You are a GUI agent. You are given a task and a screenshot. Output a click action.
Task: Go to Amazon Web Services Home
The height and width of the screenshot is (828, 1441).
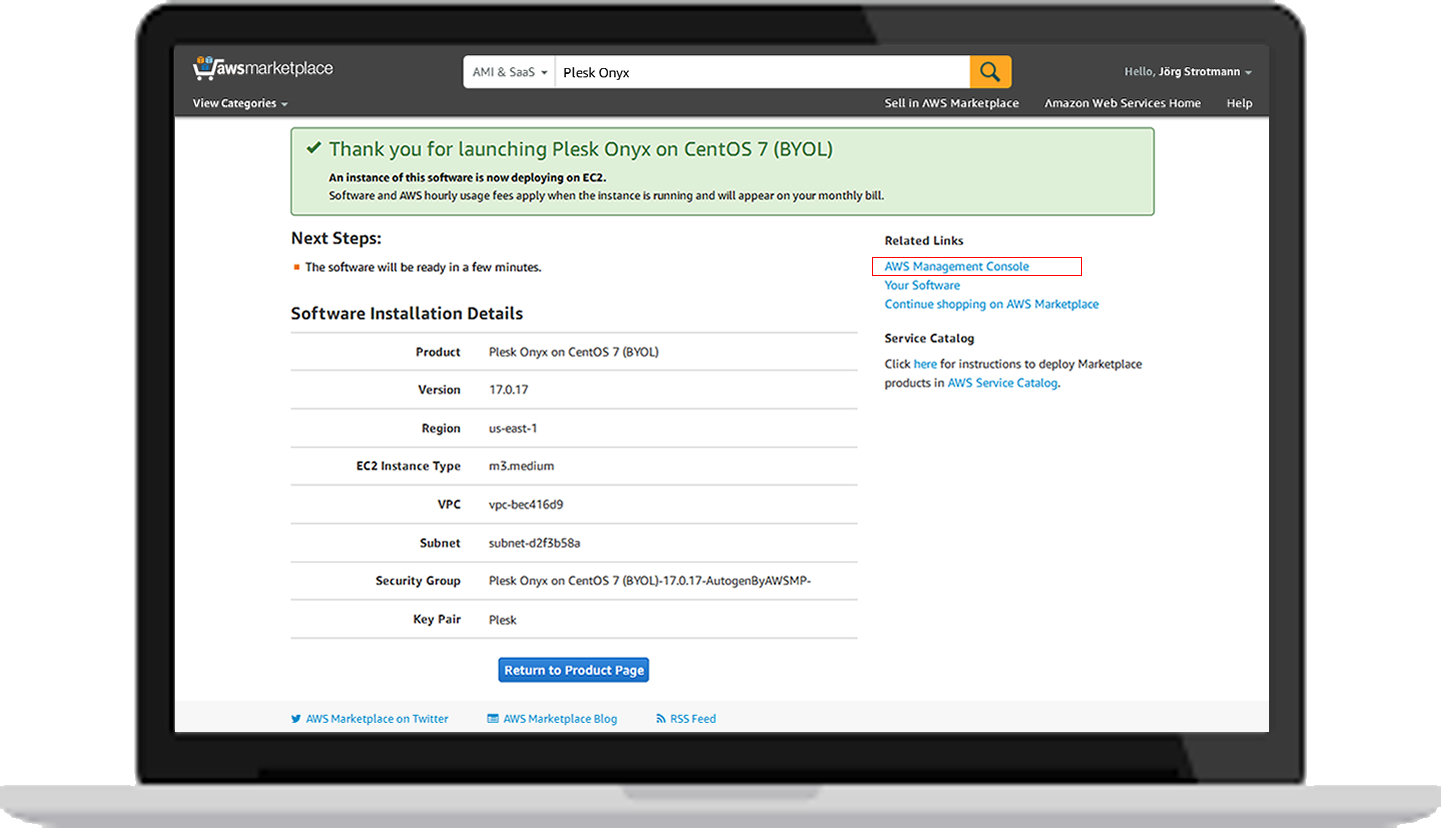[x=1122, y=103]
